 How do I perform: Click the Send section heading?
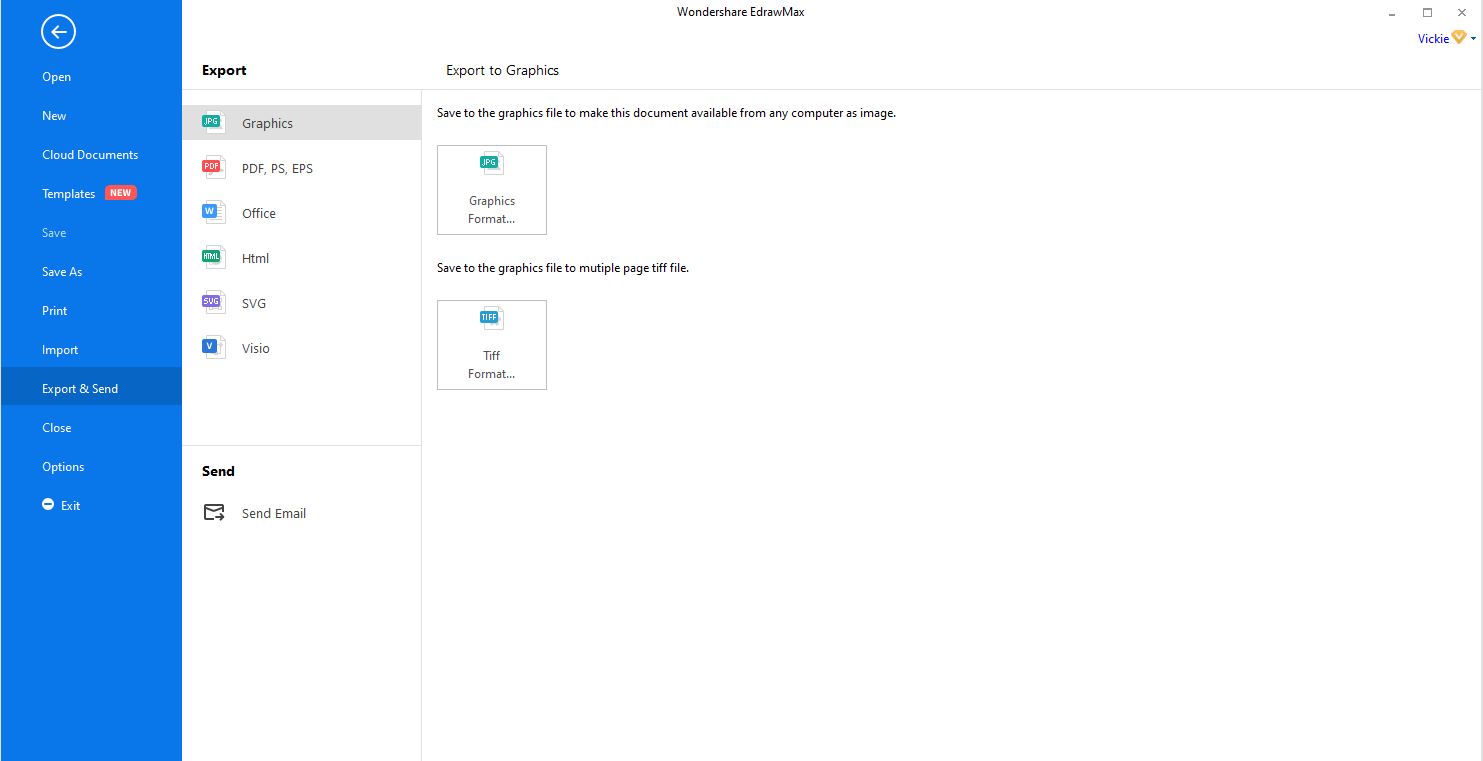coord(218,472)
